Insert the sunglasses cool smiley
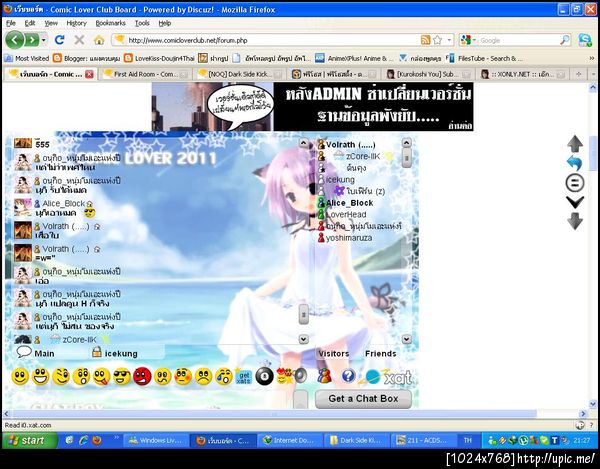 tap(122, 377)
